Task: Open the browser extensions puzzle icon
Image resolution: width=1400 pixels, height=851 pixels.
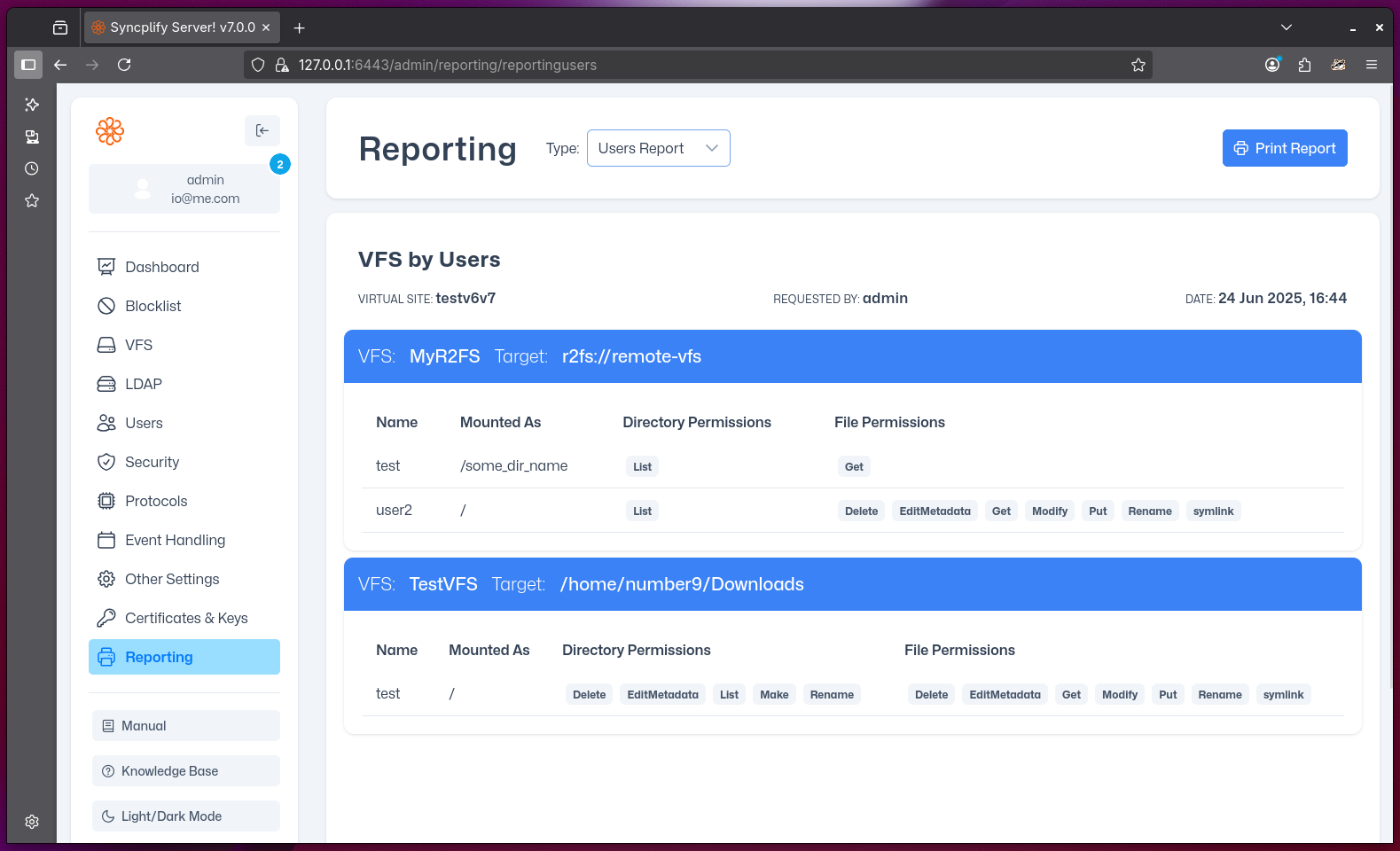Action: (1304, 65)
